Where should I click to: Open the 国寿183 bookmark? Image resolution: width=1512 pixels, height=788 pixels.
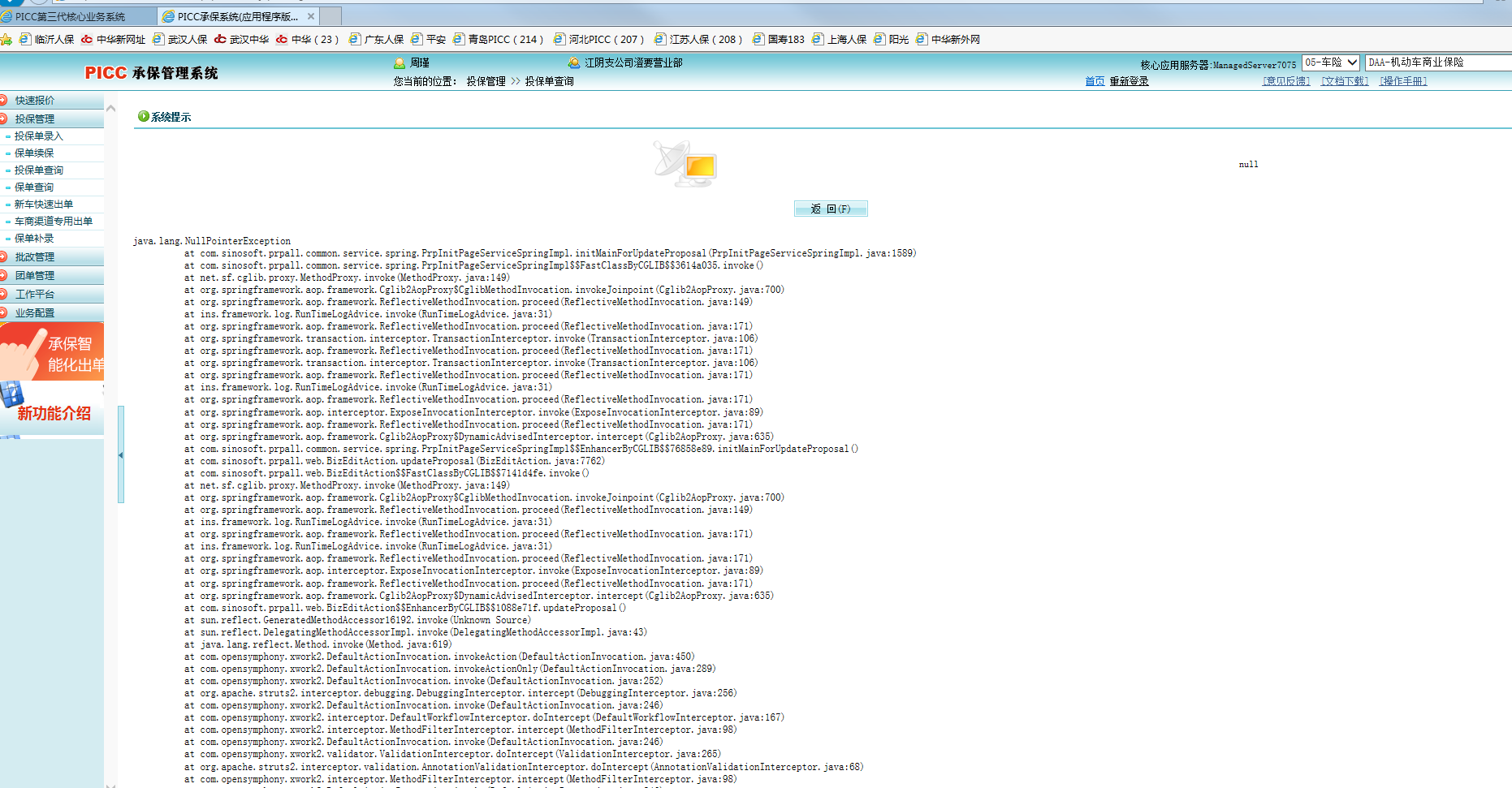pos(778,39)
